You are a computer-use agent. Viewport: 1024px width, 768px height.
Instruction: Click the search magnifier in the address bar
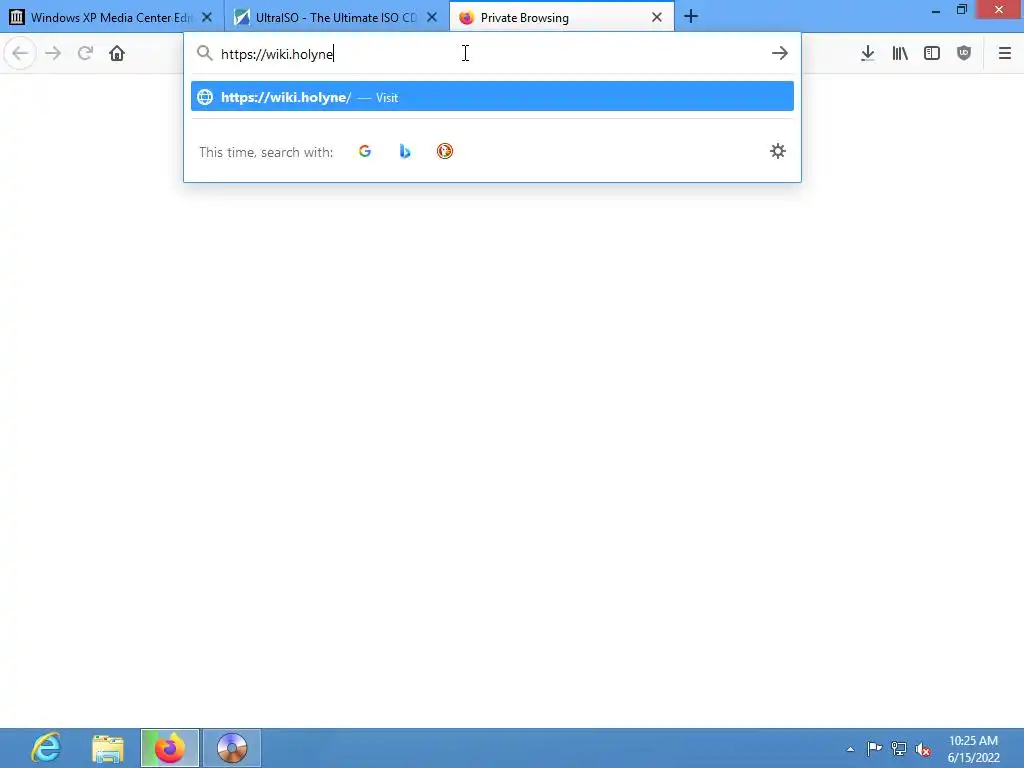(204, 53)
